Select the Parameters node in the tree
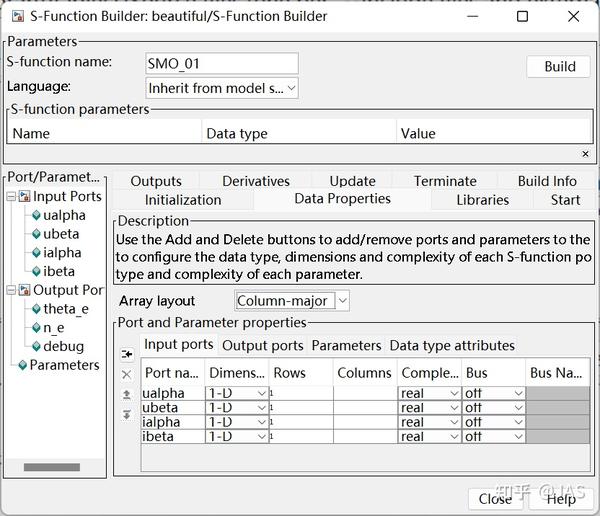600x516 pixels. point(64,365)
